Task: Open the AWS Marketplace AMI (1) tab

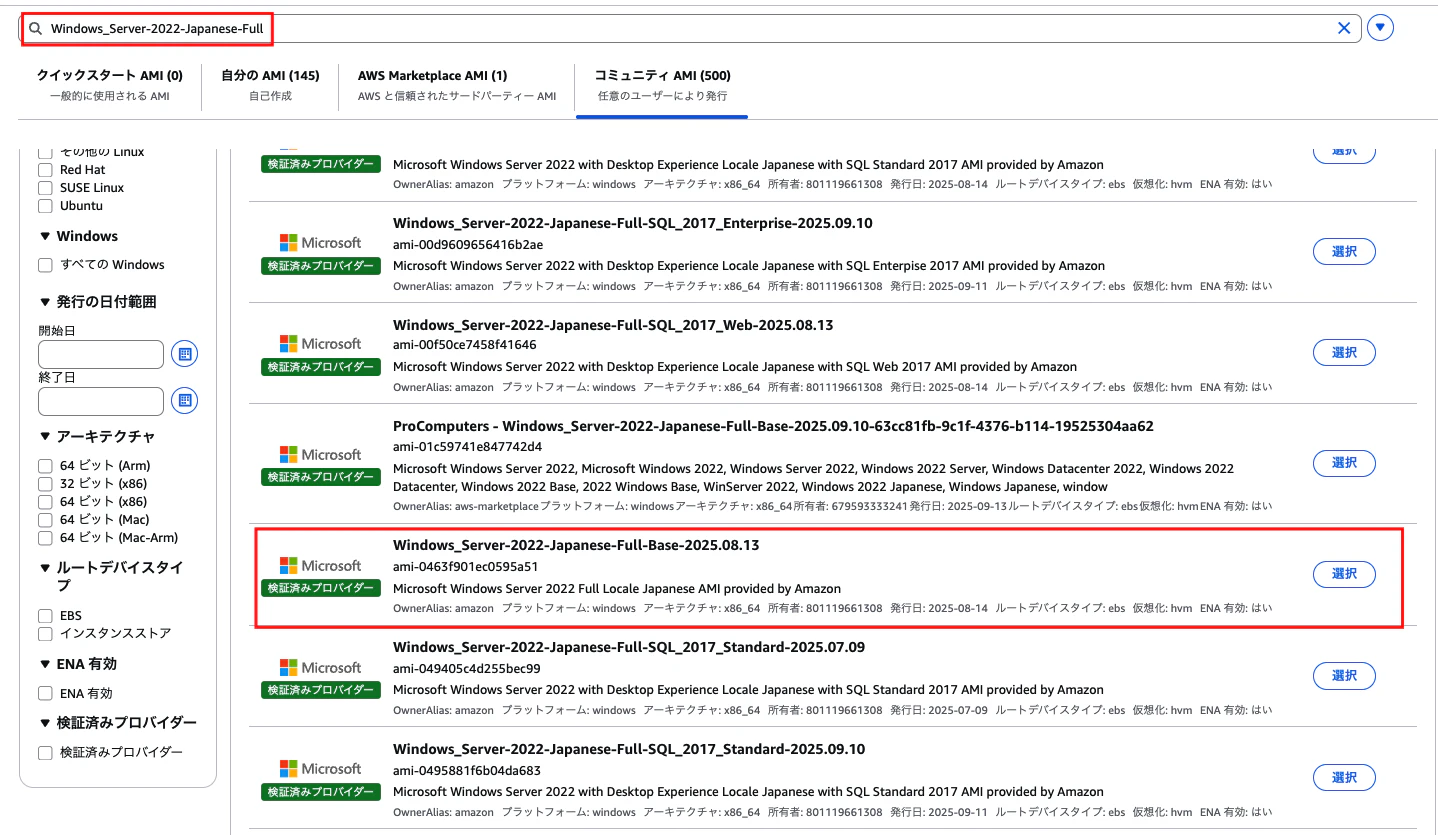Action: [456, 85]
